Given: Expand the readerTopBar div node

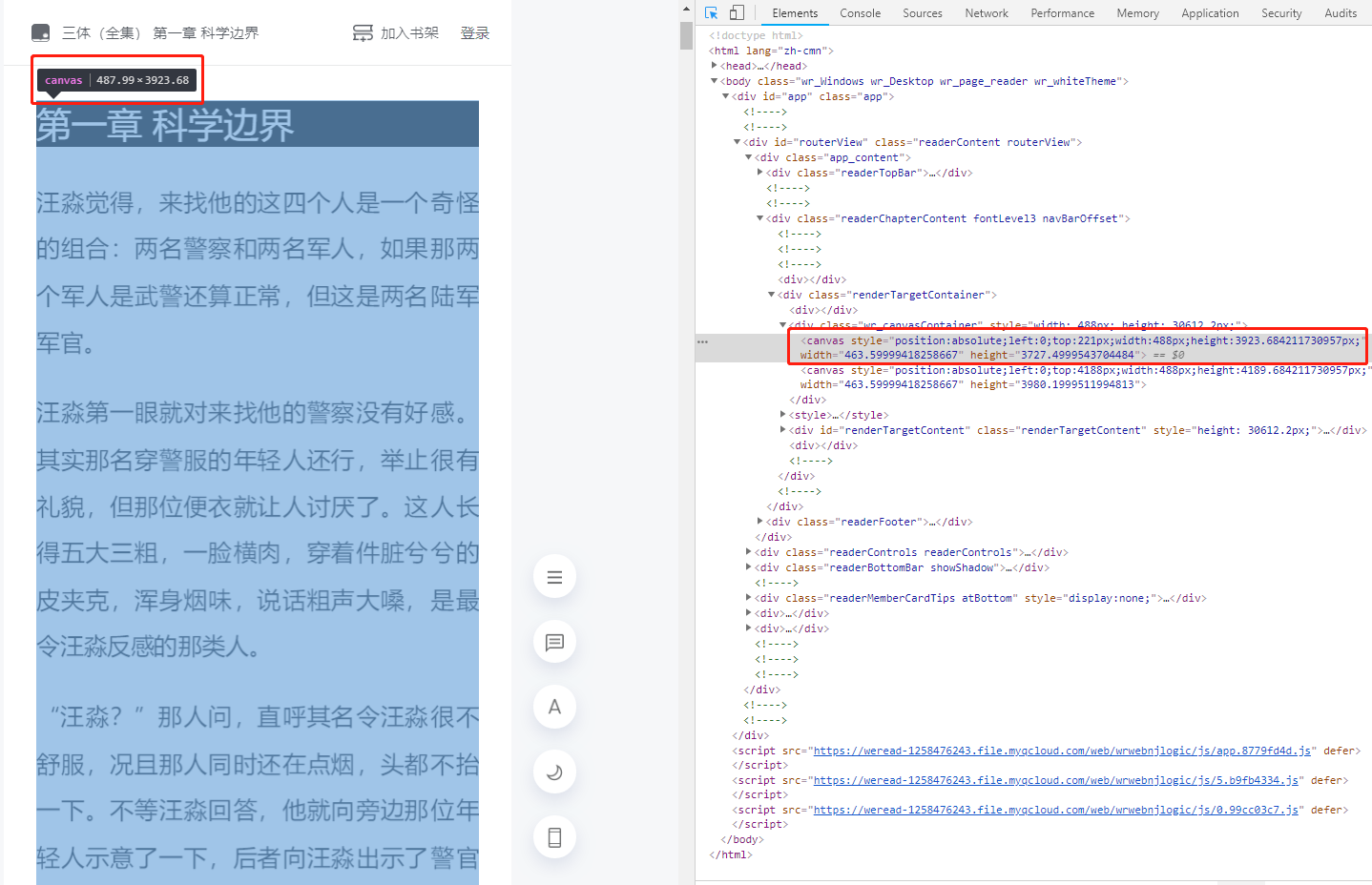Looking at the screenshot, I should point(760,173).
